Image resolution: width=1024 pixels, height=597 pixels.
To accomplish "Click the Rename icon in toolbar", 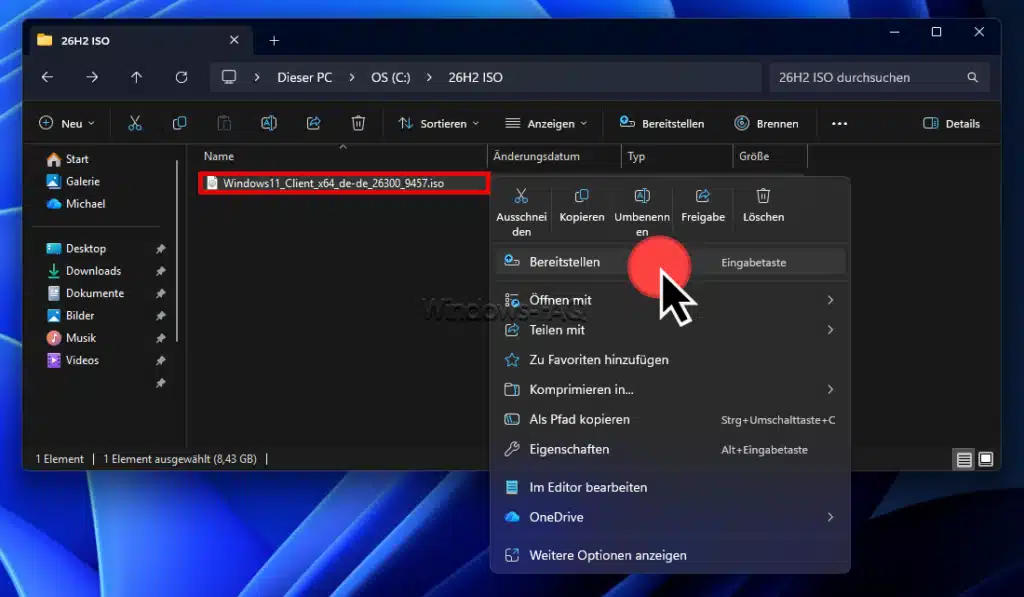I will coord(268,123).
